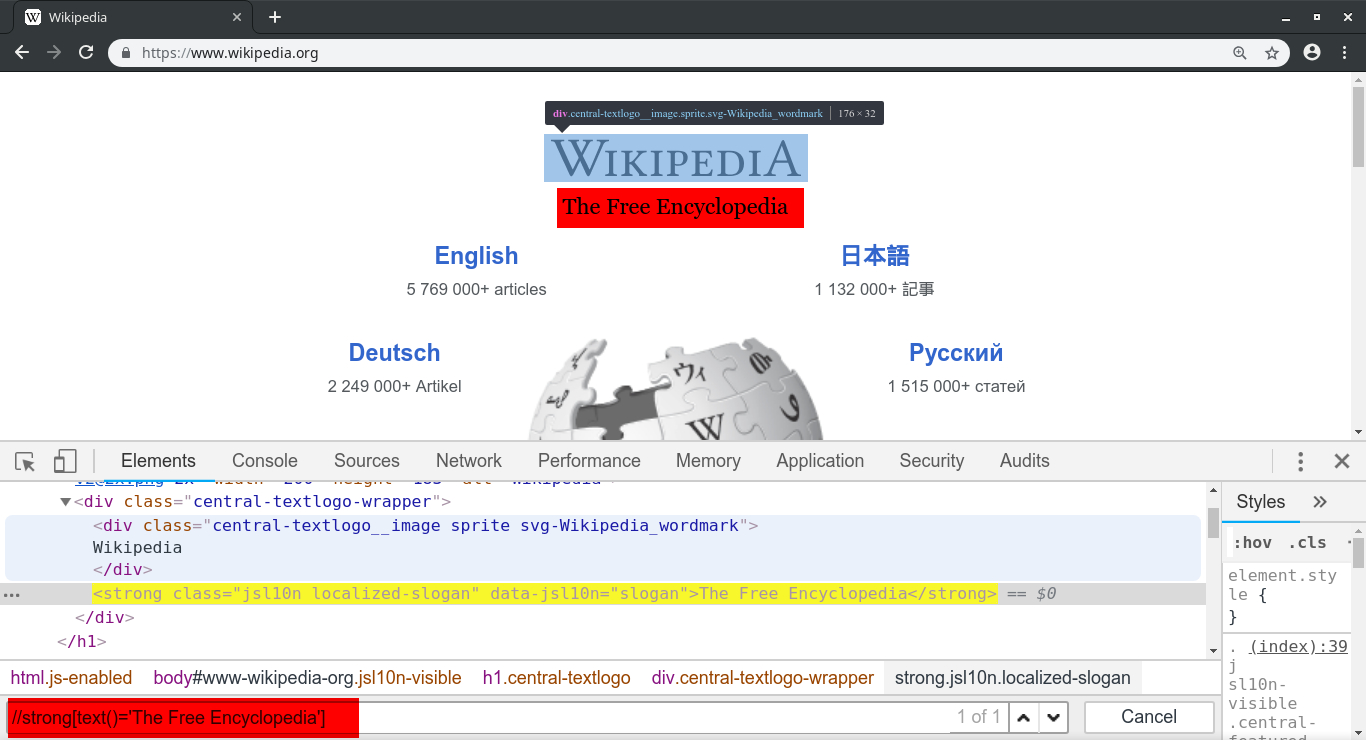Open the Network tab

(x=469, y=461)
